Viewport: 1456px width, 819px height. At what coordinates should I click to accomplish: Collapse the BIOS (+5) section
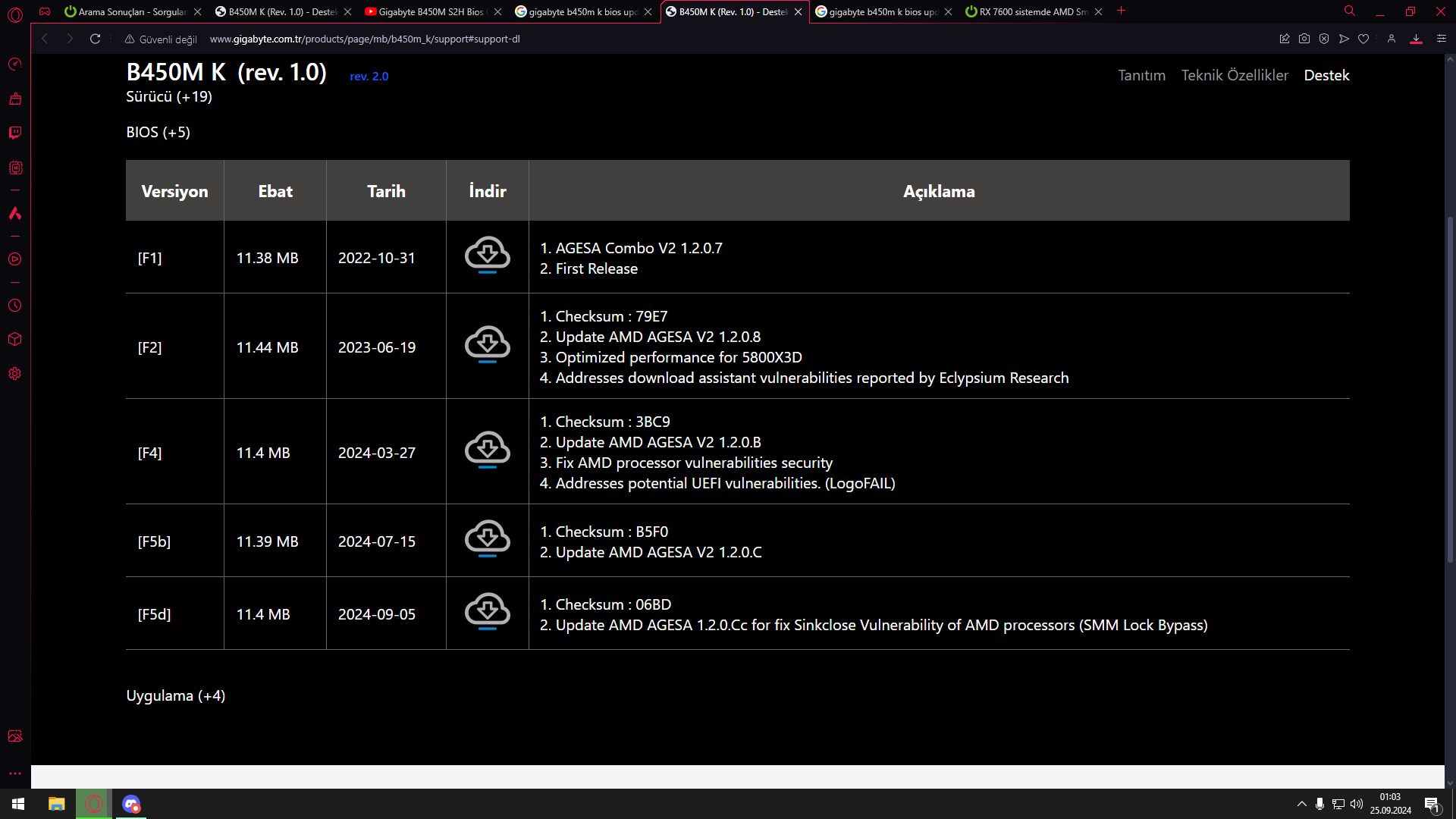coord(158,132)
